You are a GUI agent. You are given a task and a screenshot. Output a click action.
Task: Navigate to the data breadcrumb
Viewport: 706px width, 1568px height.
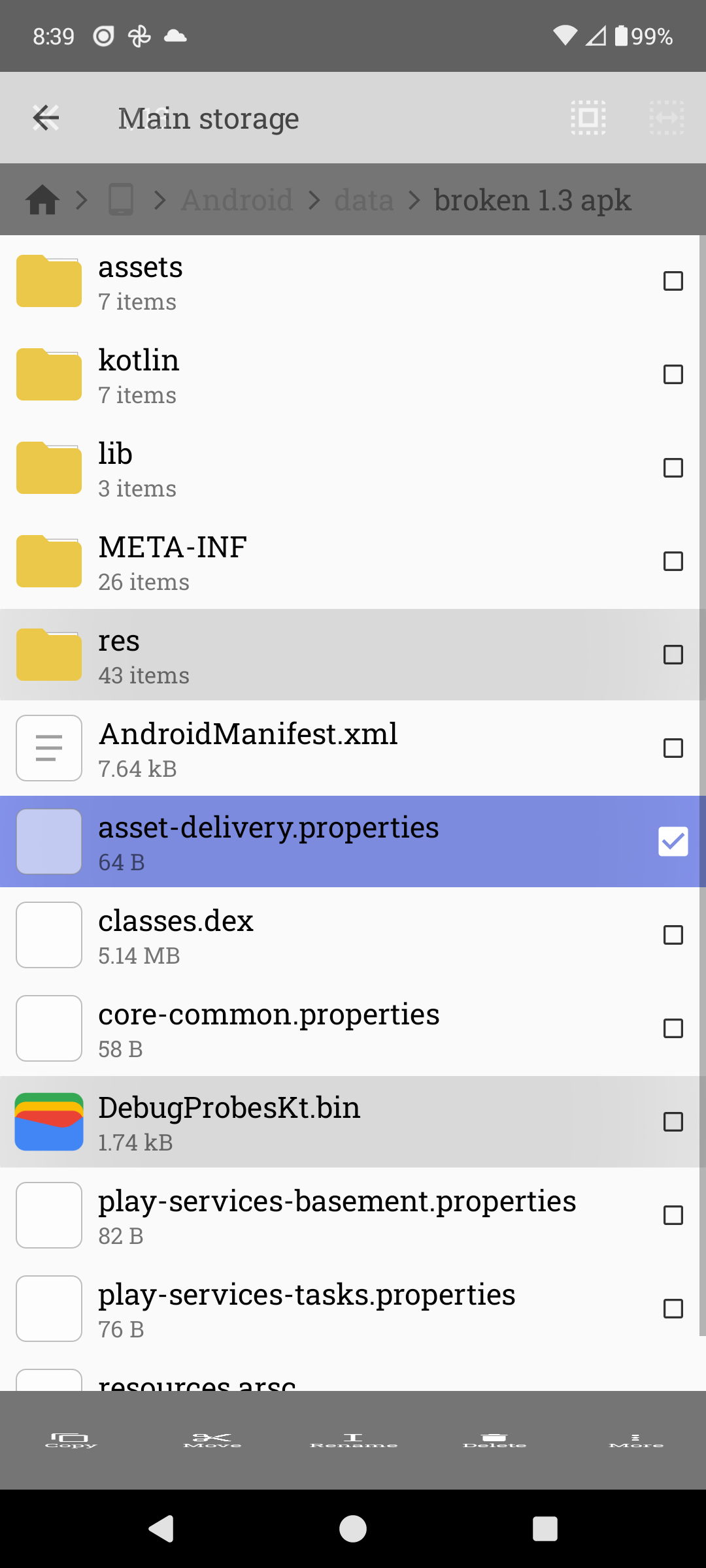pos(364,200)
